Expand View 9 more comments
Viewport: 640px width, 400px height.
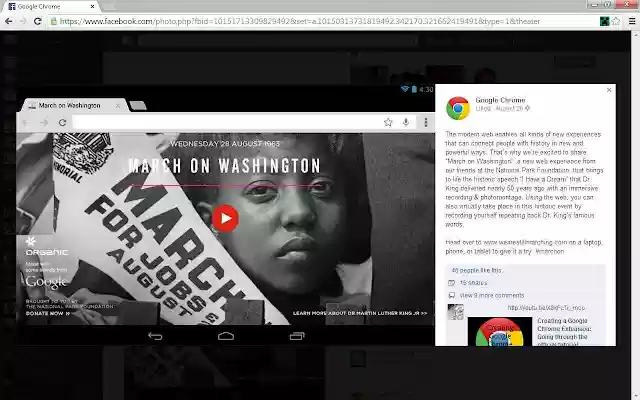[492, 296]
